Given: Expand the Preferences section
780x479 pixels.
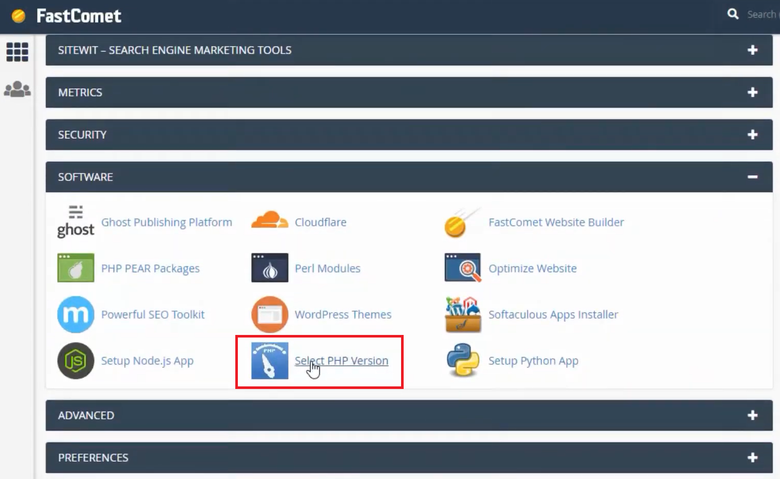Looking at the screenshot, I should [752, 457].
